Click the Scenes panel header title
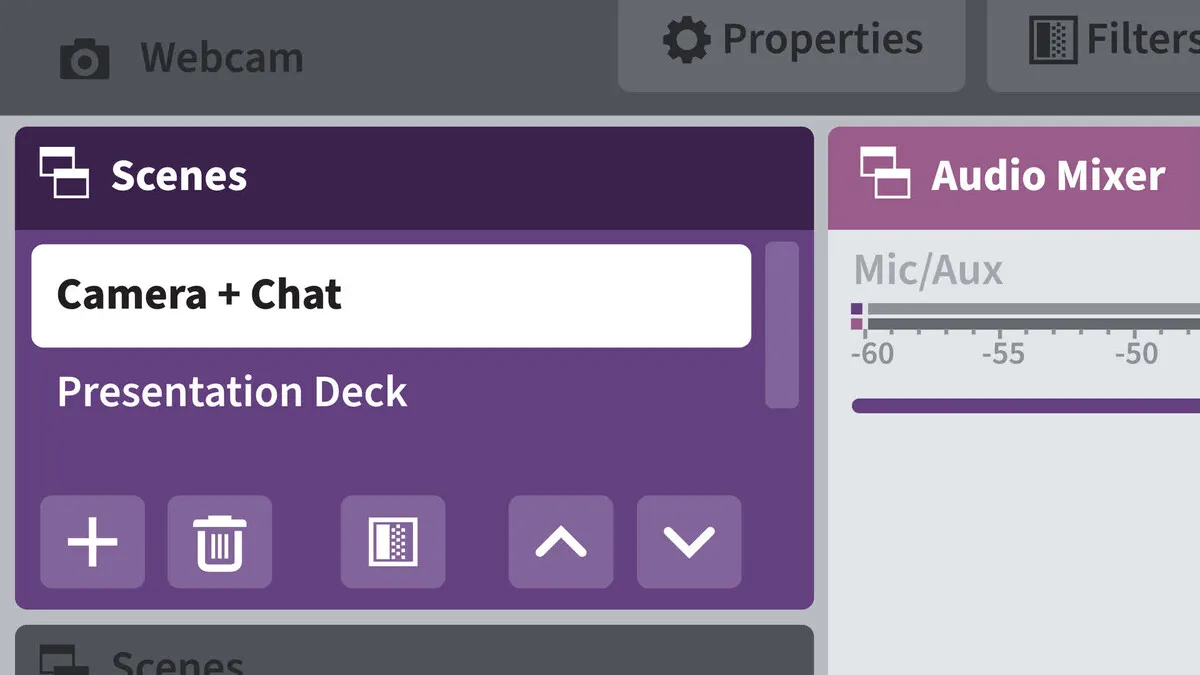The width and height of the screenshot is (1200, 675). (x=179, y=176)
